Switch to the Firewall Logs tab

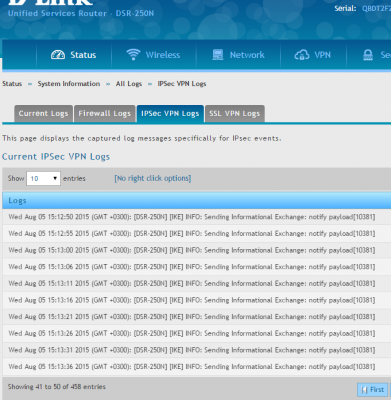[104, 114]
